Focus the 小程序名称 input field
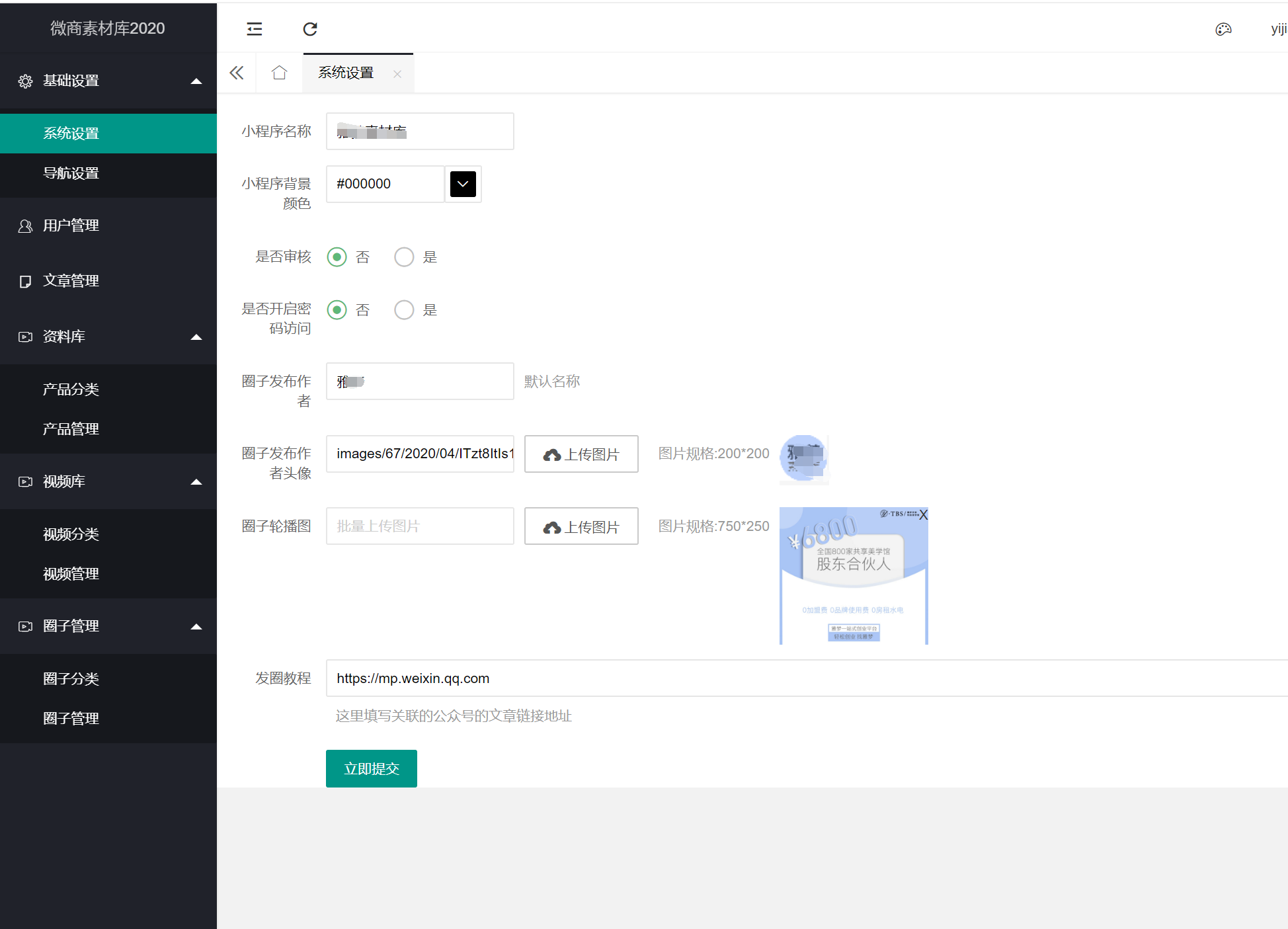Screen dimensions: 1288x929 point(420,131)
